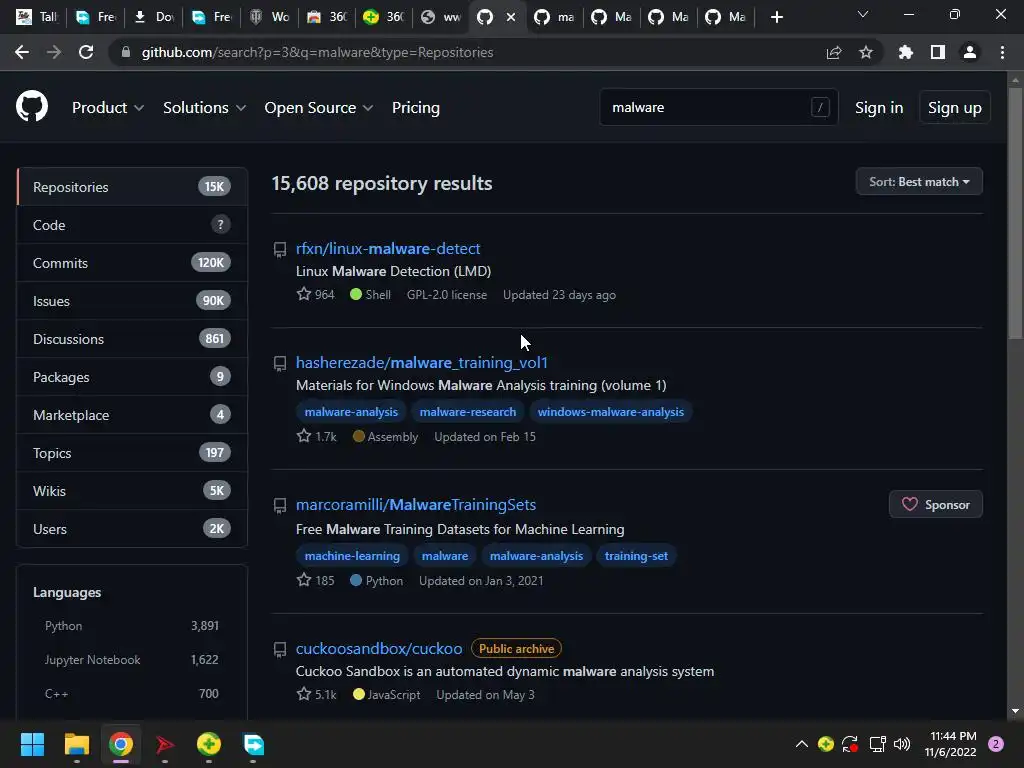Open Windows Start menu
Screen dimensions: 1024x768
click(x=32, y=744)
